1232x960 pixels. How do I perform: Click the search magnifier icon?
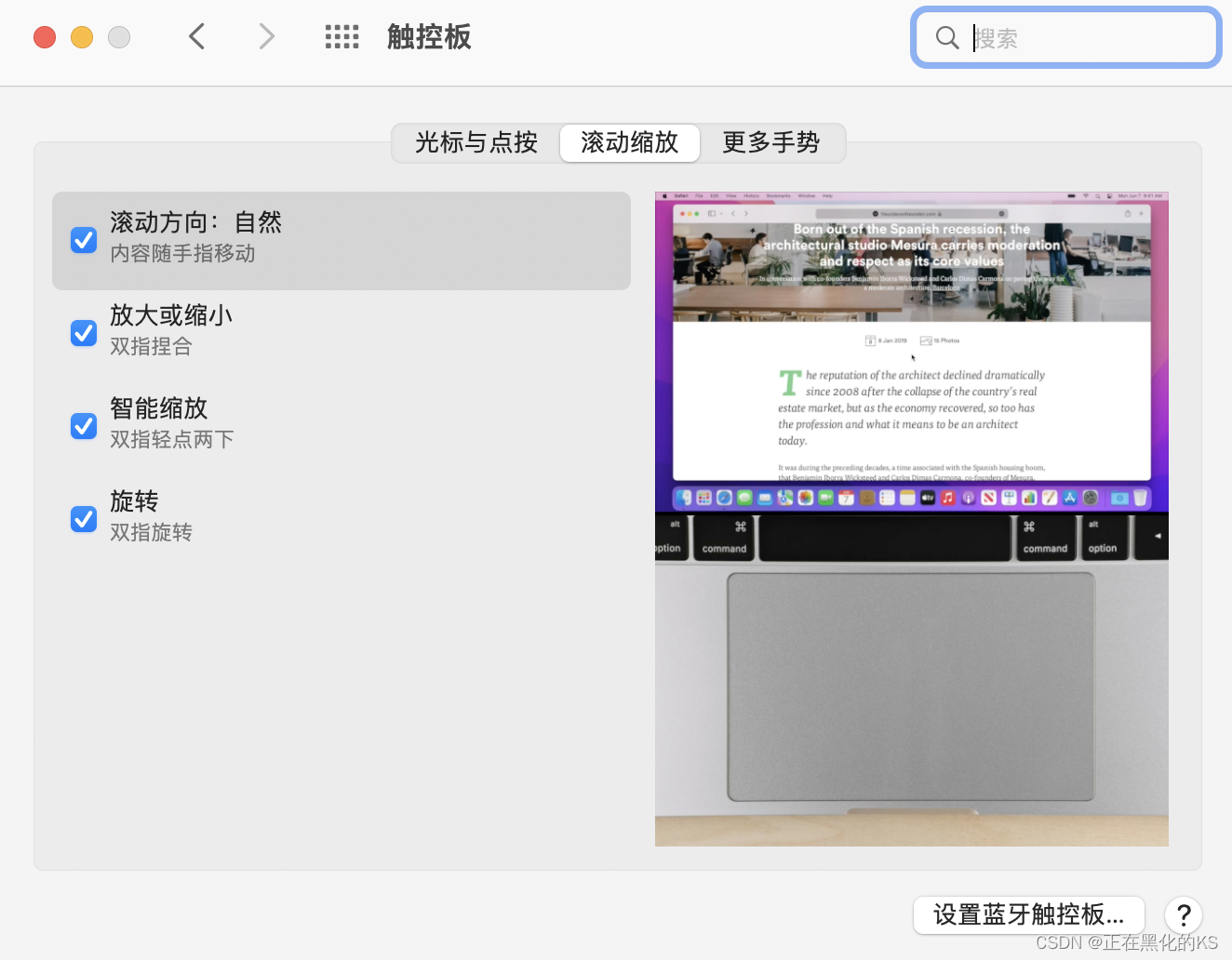947,37
